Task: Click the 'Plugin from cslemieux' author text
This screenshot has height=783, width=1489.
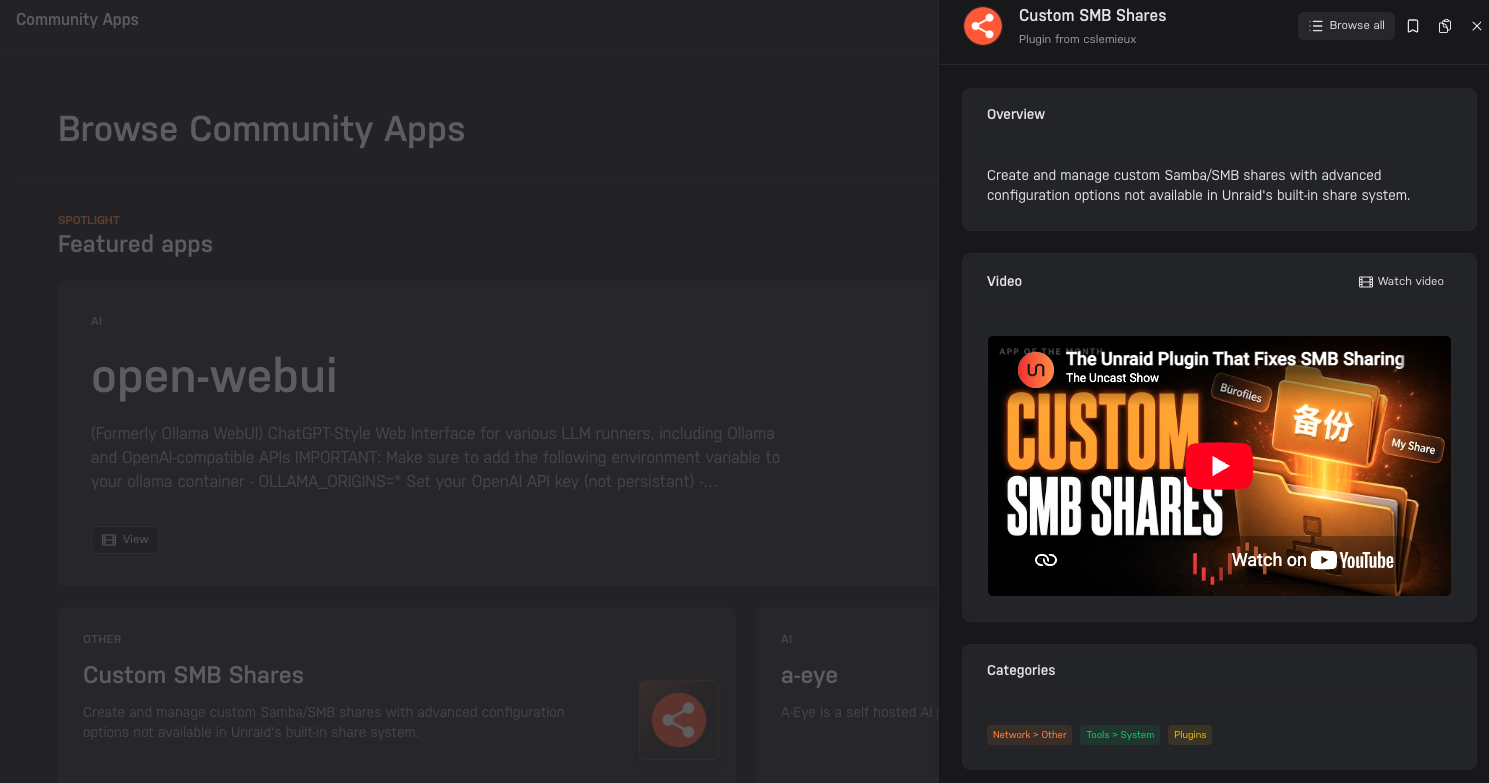Action: (x=1077, y=39)
